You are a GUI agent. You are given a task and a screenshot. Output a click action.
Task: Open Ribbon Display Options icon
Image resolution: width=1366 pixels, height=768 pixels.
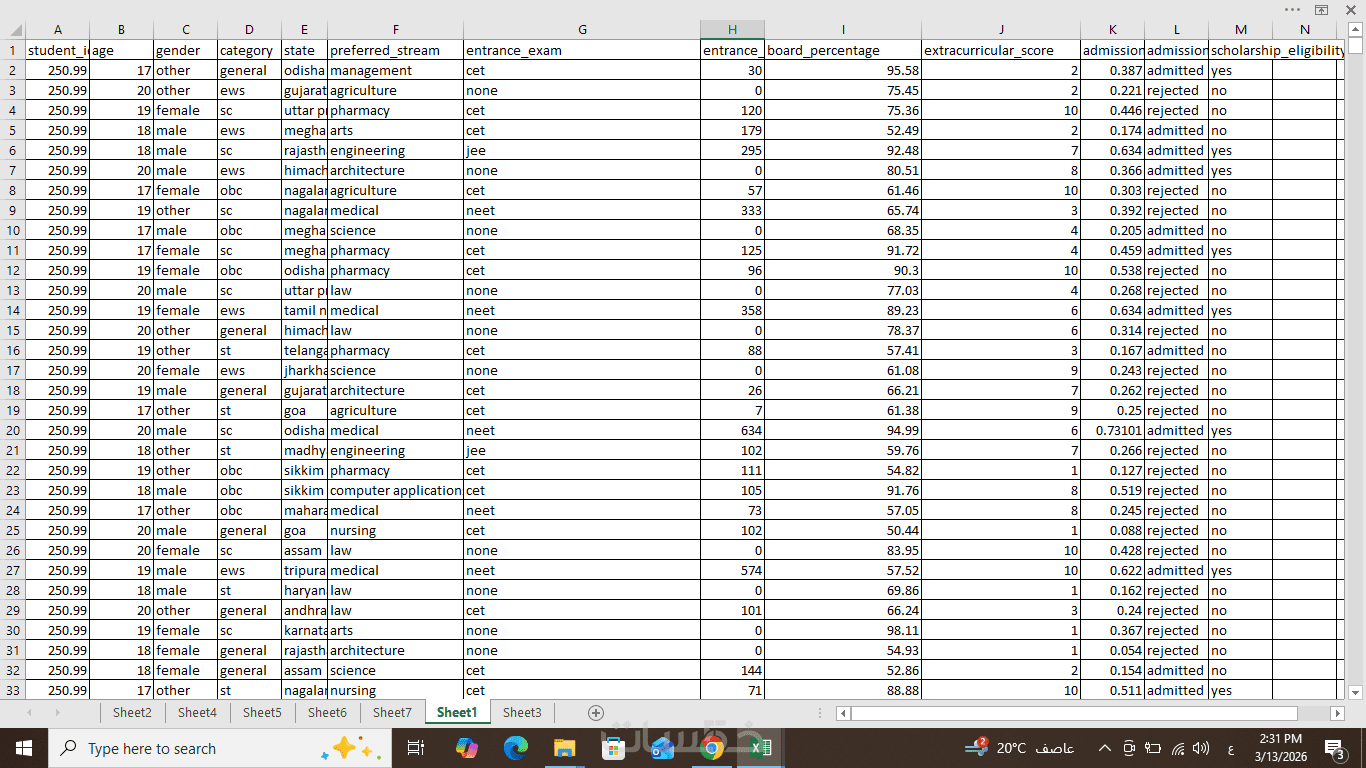coord(1321,10)
